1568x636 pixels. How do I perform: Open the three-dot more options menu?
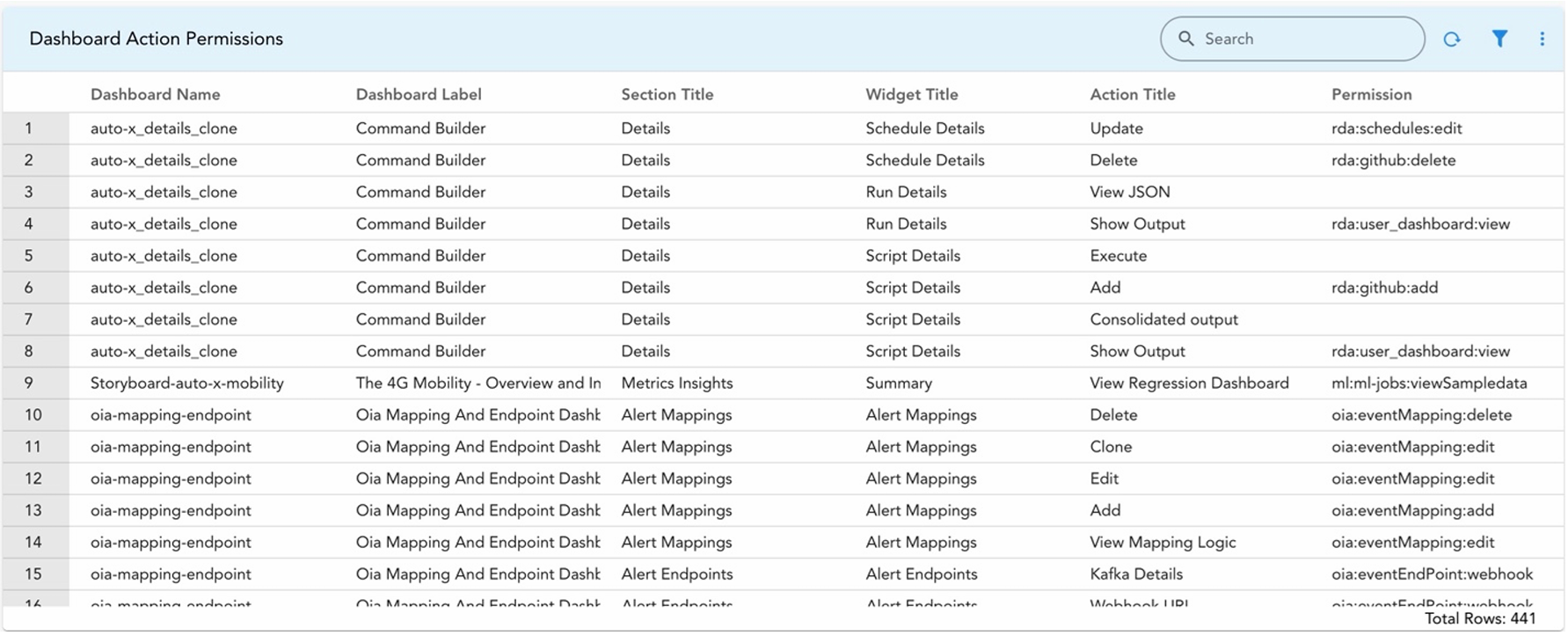[1542, 39]
